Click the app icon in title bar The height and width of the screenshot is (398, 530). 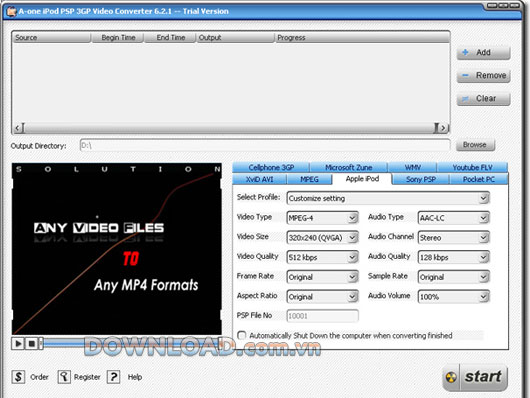[11, 11]
